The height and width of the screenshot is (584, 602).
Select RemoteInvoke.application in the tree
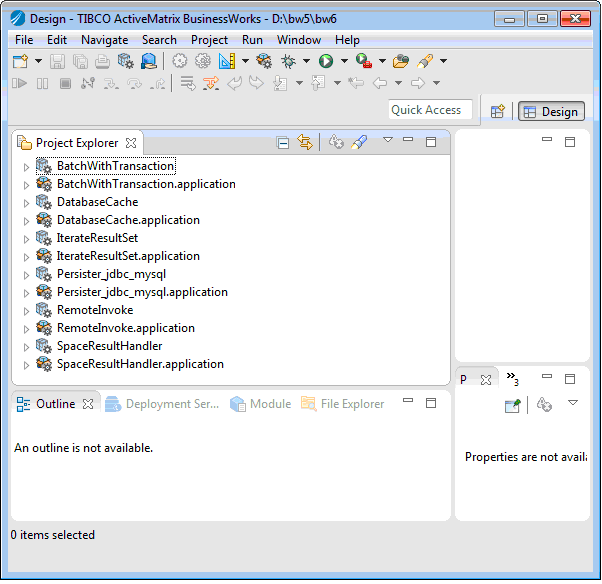coord(126,328)
